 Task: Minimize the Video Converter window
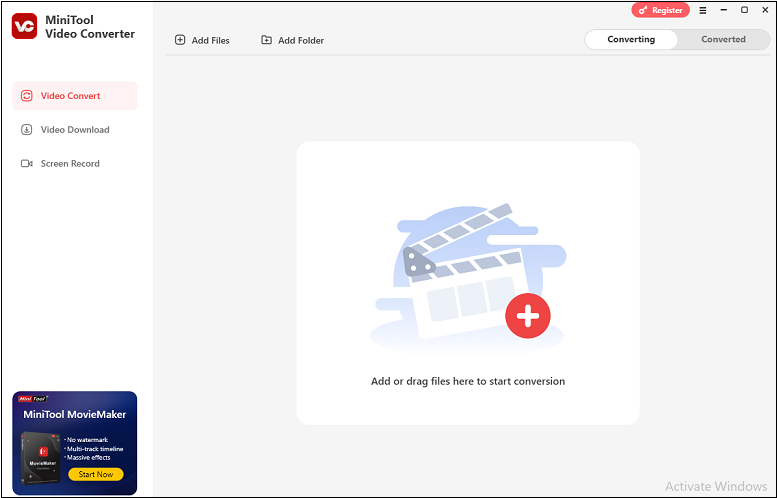[724, 10]
